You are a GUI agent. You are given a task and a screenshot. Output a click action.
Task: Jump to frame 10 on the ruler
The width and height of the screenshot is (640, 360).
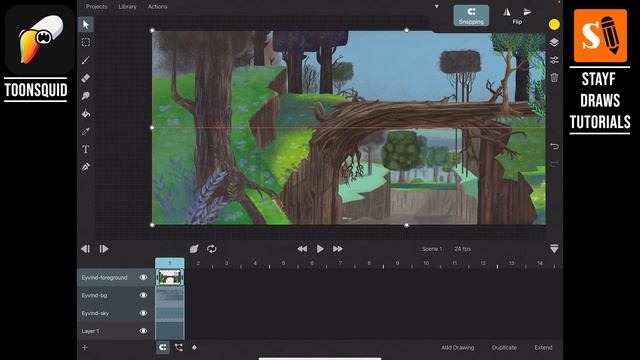(x=426, y=263)
